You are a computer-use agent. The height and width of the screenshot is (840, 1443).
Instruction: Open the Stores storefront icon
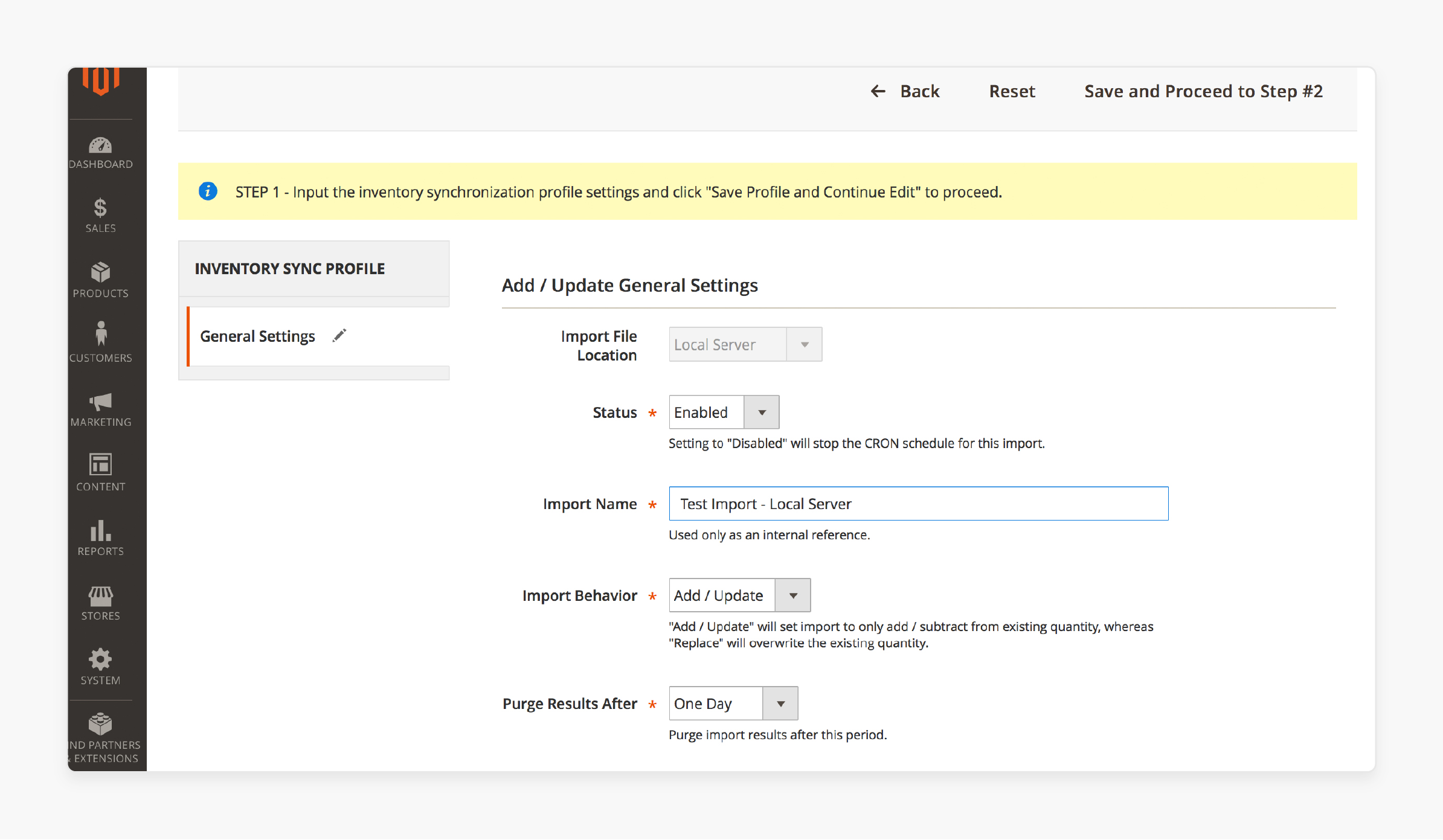(100, 596)
